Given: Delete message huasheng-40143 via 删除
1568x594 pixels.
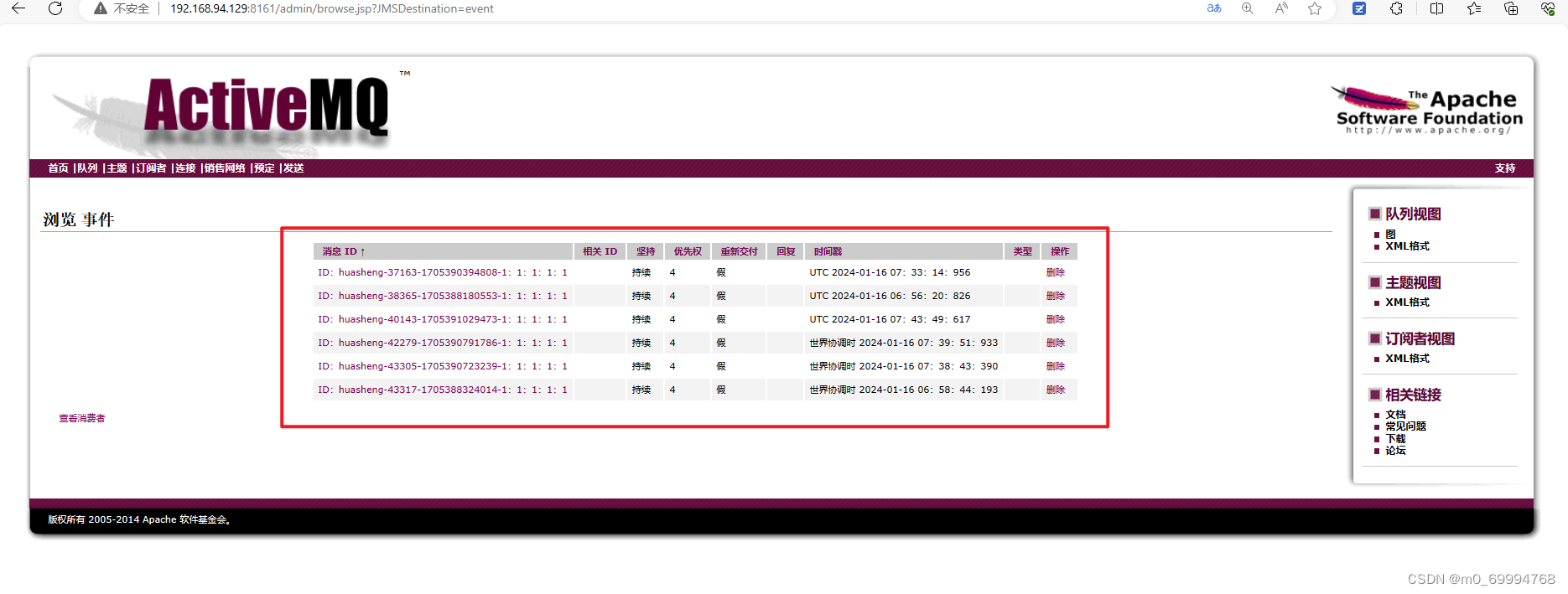Looking at the screenshot, I should tap(1056, 319).
